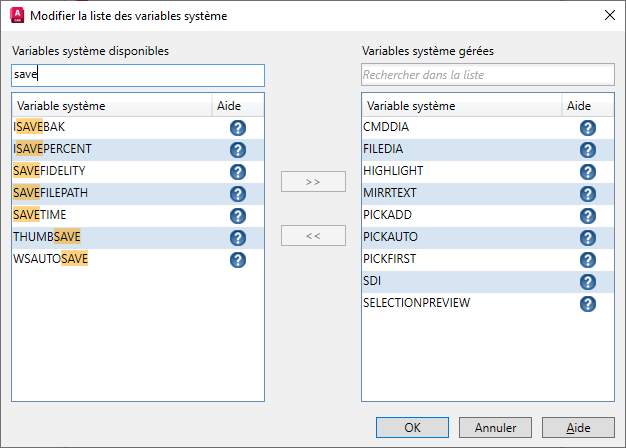The height and width of the screenshot is (448, 626).
Task: Open help icon next to SAVETIME
Action: click(238, 215)
